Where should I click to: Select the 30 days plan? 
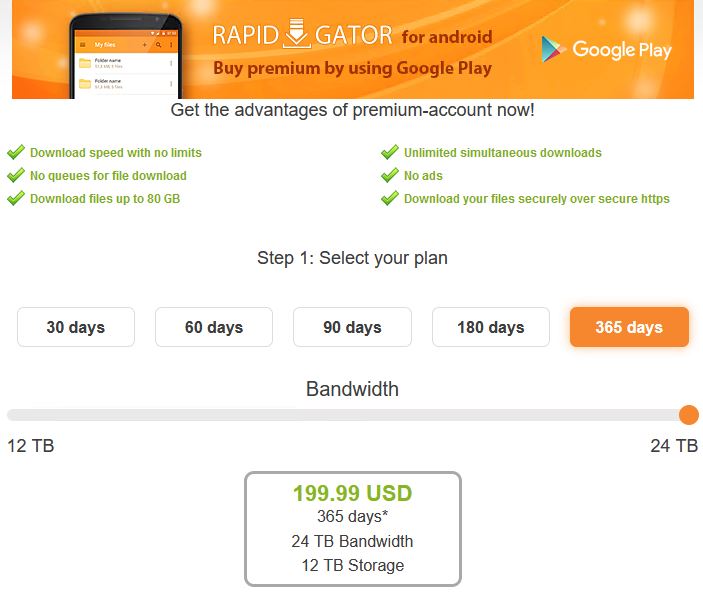[76, 327]
